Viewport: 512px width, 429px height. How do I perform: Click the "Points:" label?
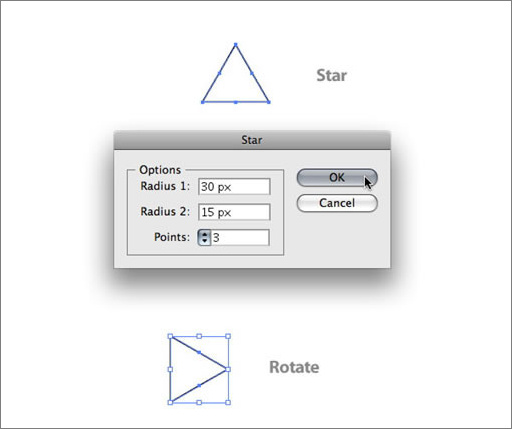(172, 237)
